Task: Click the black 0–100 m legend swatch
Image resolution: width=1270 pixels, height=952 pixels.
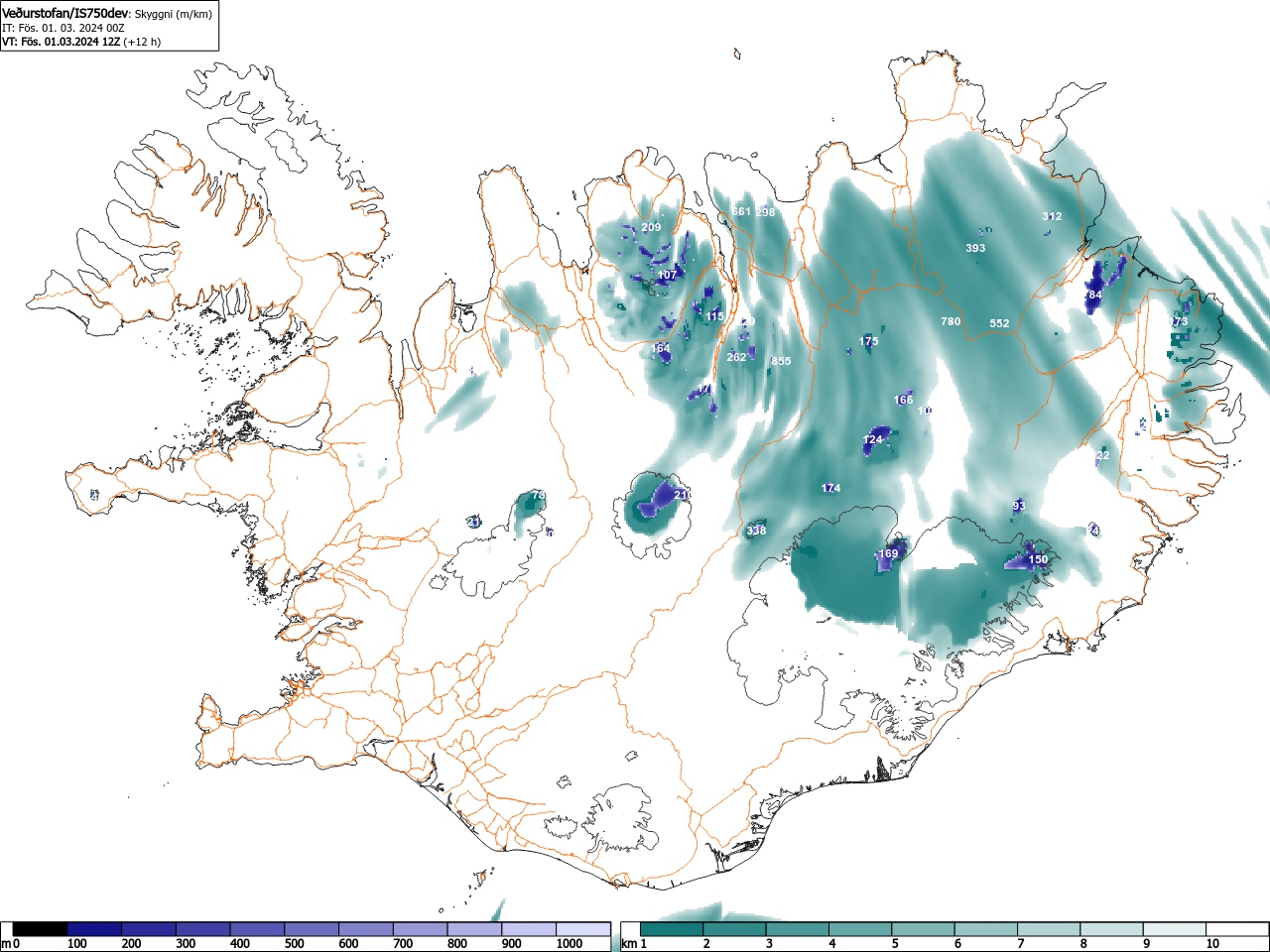Action: pyautogui.click(x=41, y=929)
